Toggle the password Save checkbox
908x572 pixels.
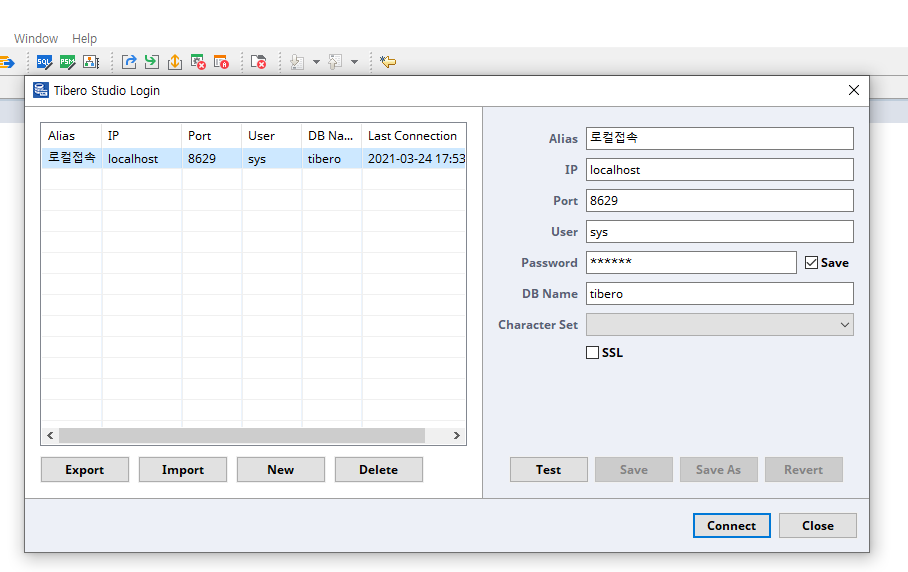pos(811,263)
